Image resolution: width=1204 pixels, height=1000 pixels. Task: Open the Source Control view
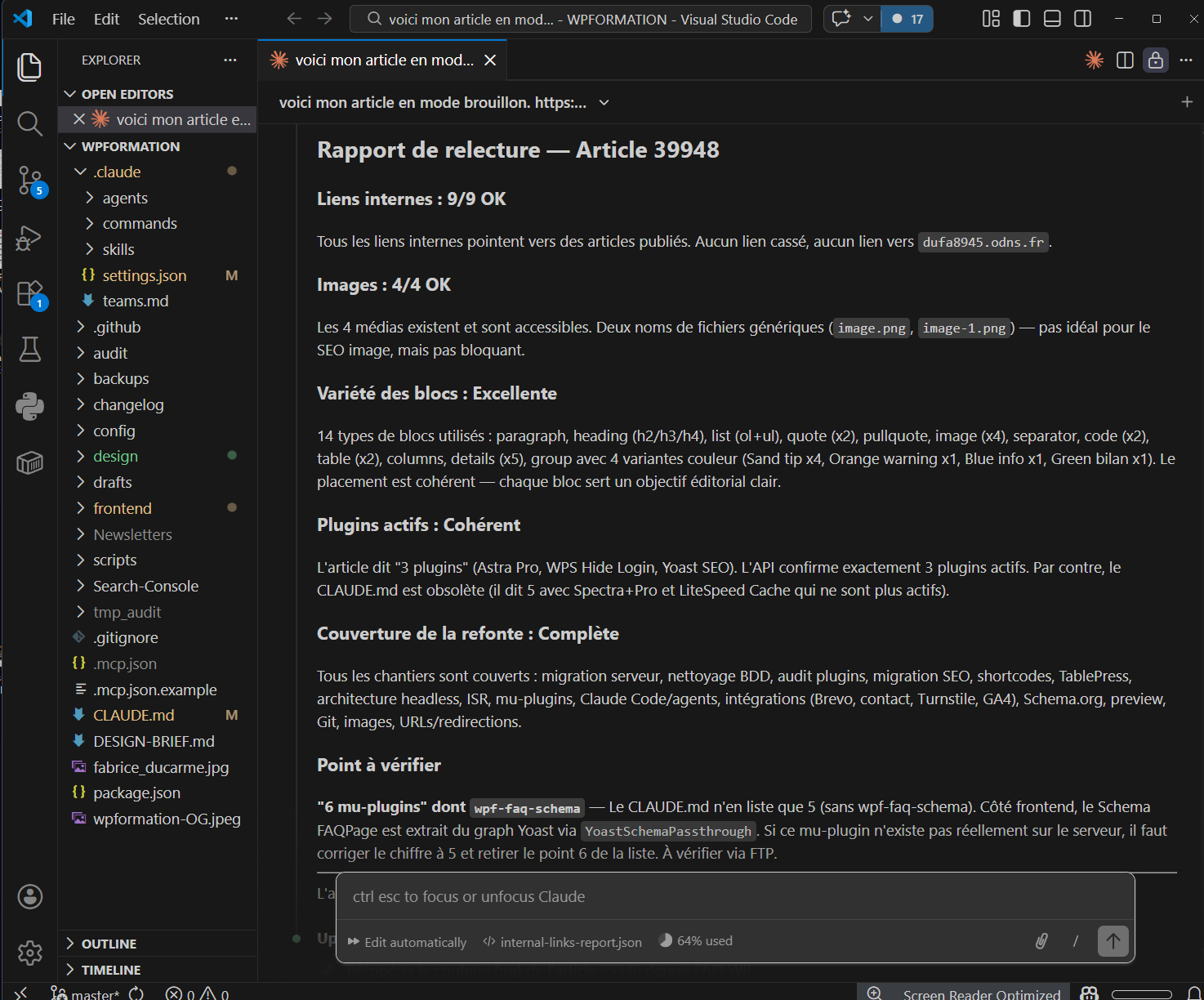click(29, 181)
